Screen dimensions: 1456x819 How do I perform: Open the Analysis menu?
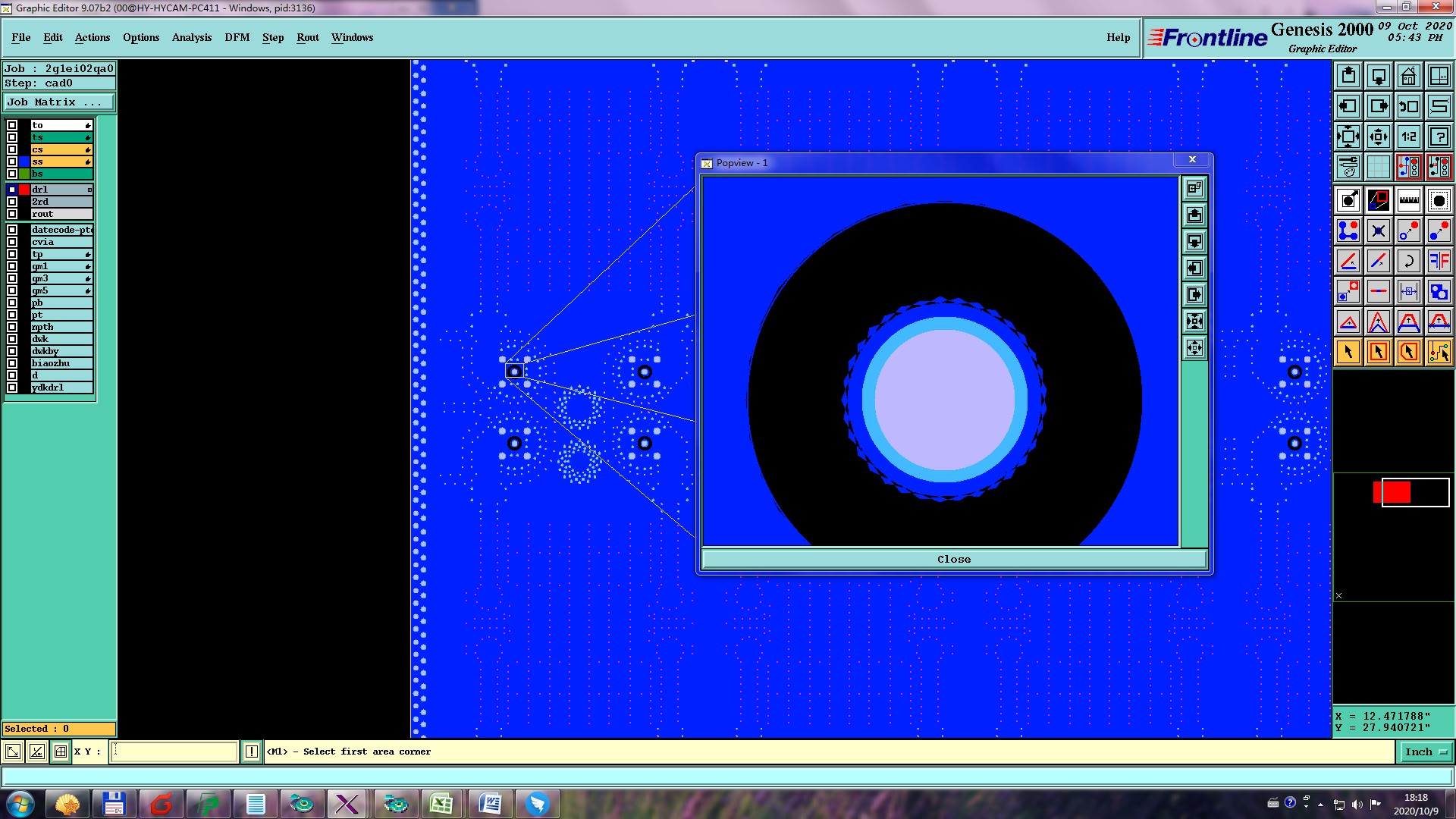191,37
